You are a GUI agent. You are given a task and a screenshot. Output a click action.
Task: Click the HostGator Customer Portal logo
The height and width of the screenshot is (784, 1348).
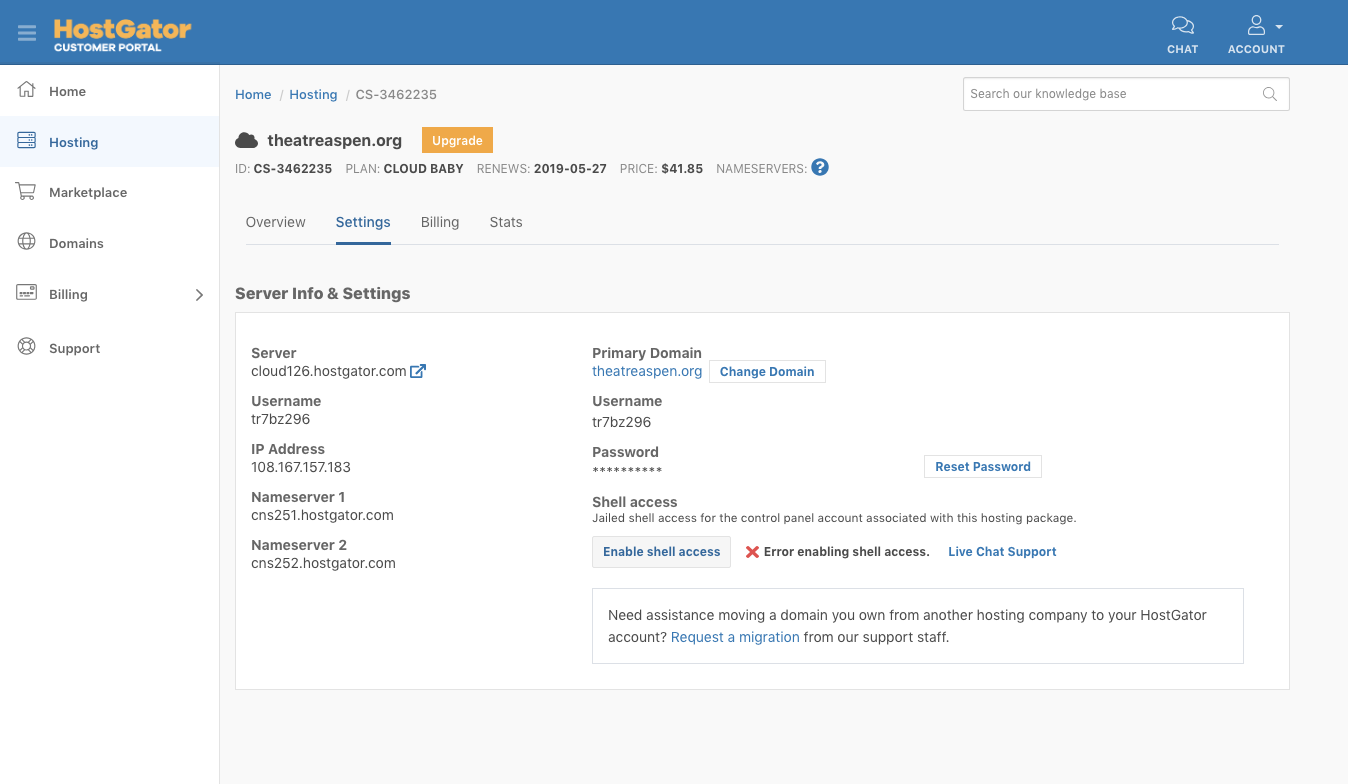coord(122,33)
